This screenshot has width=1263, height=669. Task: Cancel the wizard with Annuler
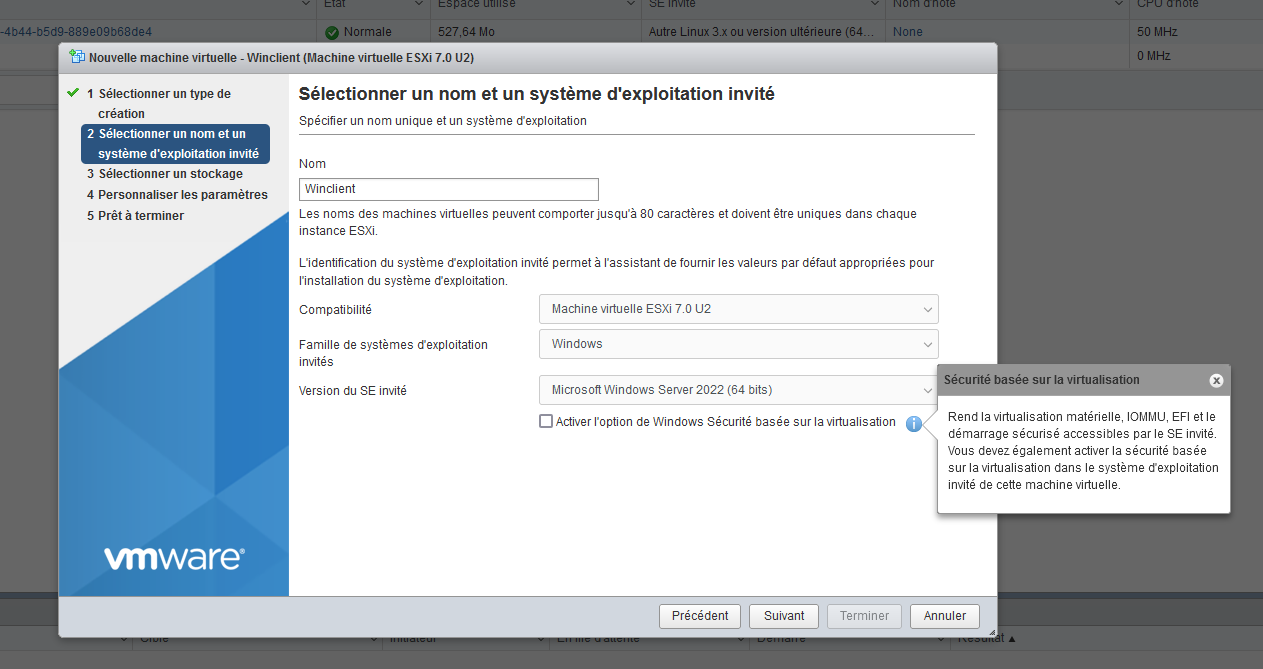(945, 616)
